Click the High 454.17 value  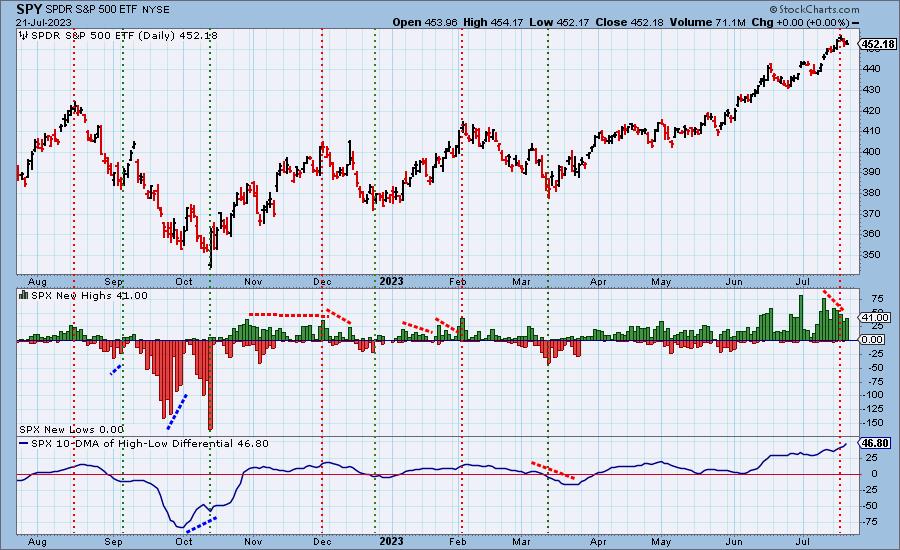pos(493,22)
